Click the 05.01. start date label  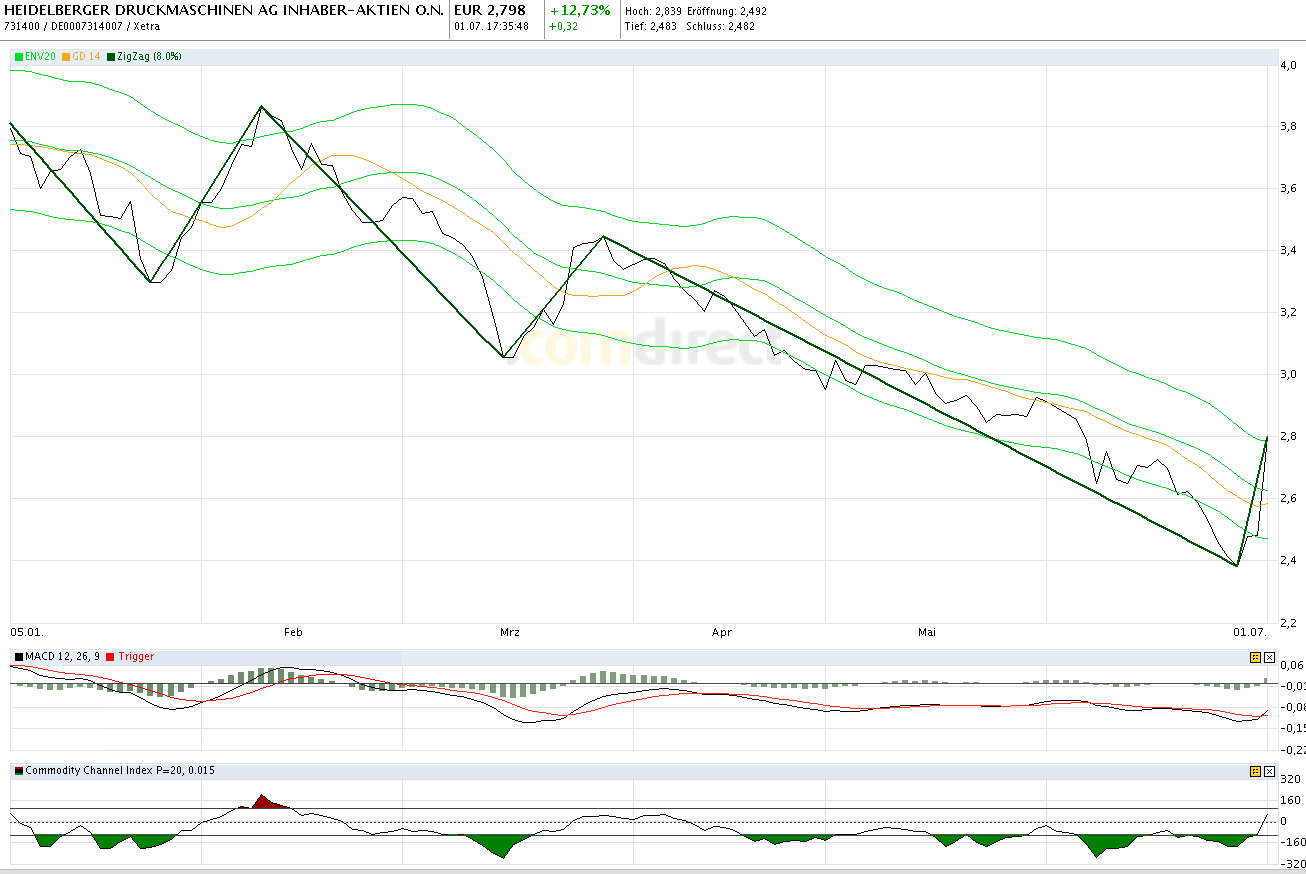point(25,632)
